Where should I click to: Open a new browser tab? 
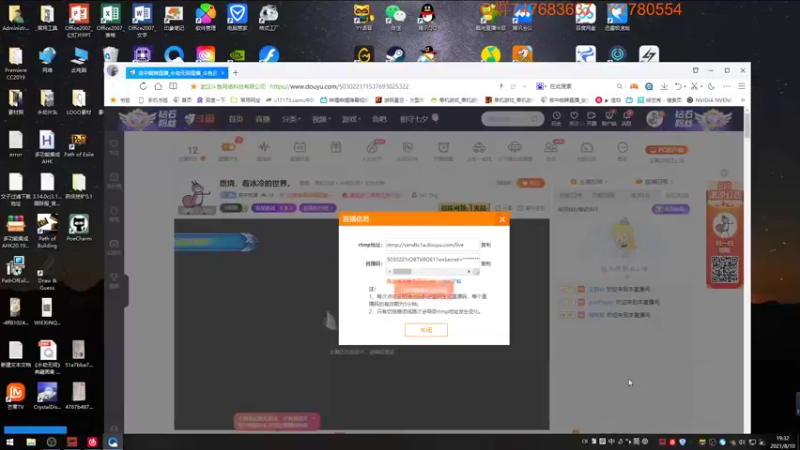tap(236, 72)
